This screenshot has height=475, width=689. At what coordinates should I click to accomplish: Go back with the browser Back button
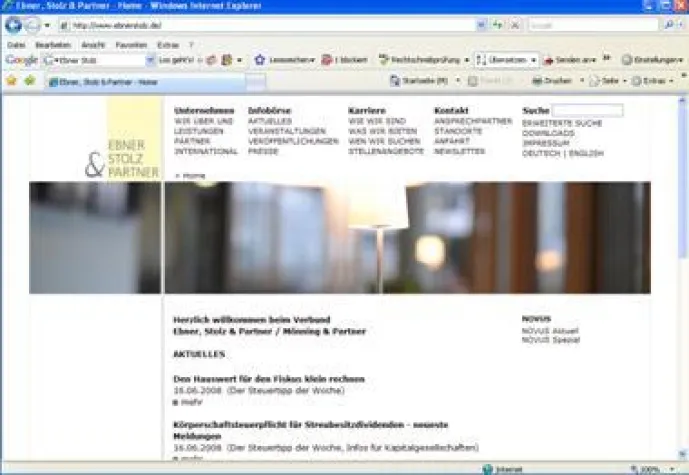(13, 25)
